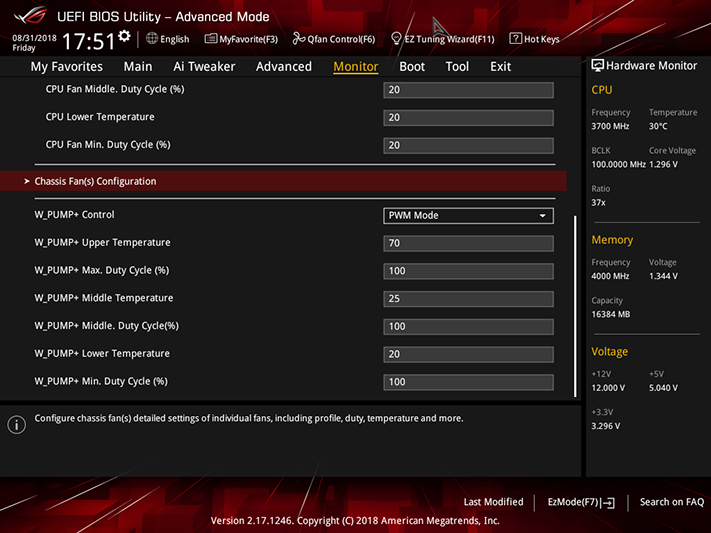
Task: Click the BCLK 100.0000 MHz value
Action: (618, 164)
